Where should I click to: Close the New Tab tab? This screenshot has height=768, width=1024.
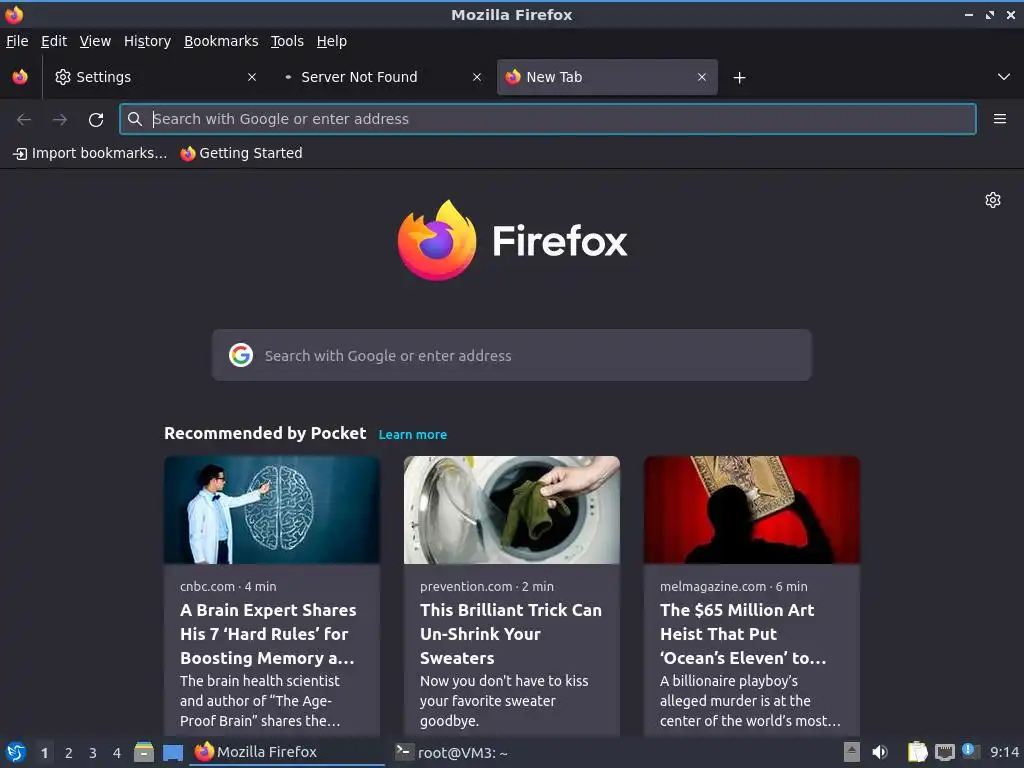click(701, 77)
